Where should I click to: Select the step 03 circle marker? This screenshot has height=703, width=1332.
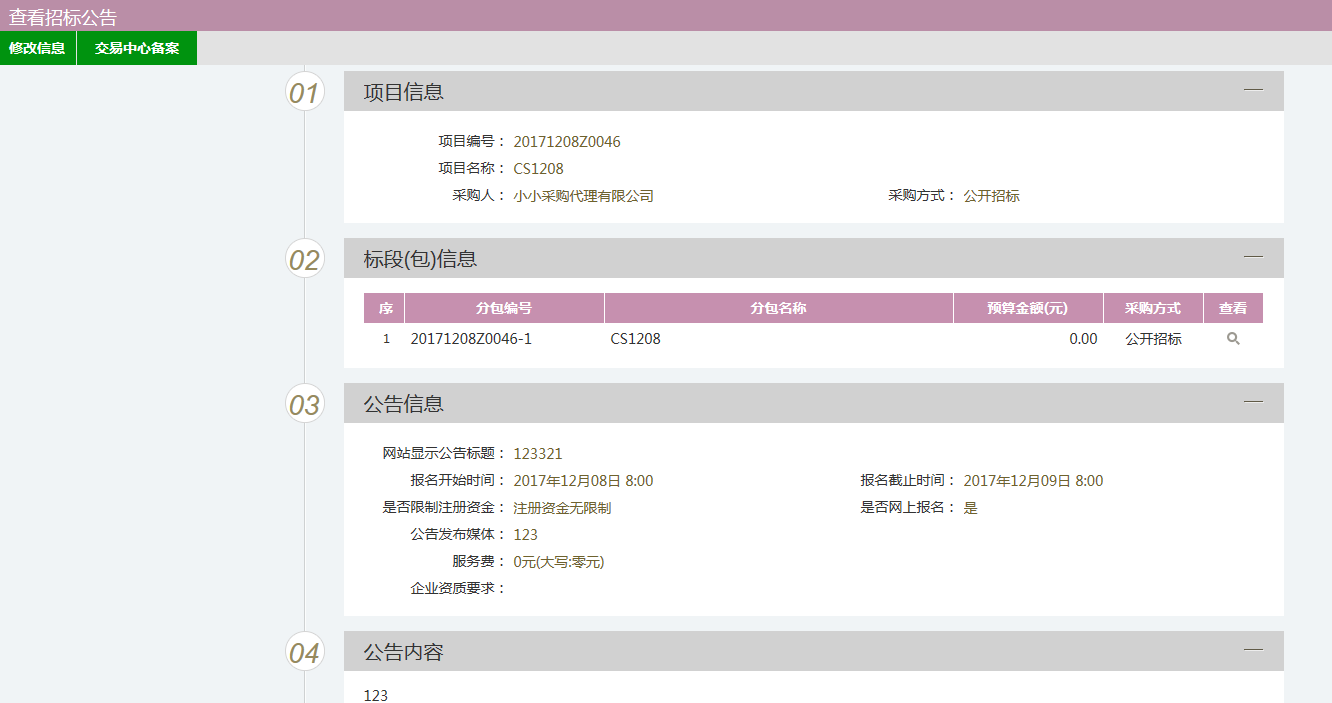point(304,405)
